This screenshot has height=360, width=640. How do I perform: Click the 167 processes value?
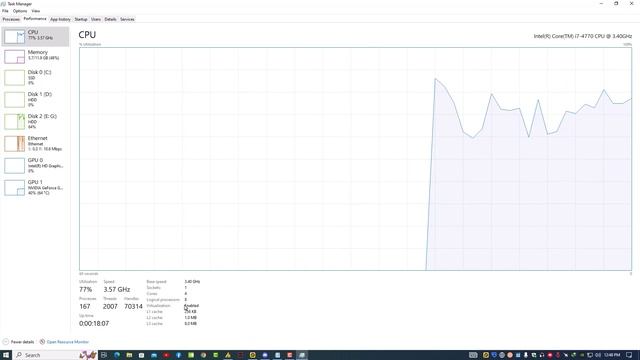(x=84, y=307)
